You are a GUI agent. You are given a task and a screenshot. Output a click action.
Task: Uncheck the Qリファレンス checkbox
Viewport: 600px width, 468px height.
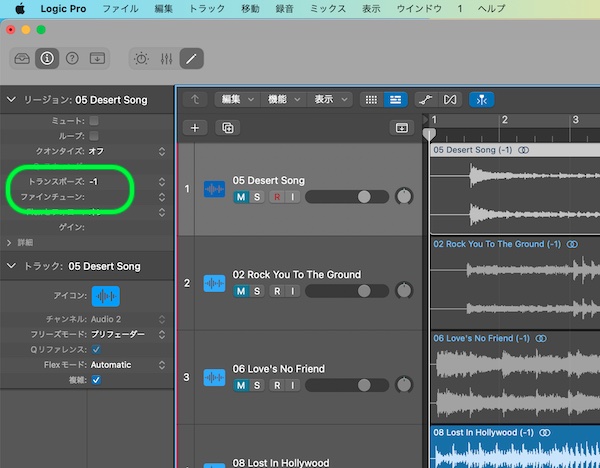(96, 349)
